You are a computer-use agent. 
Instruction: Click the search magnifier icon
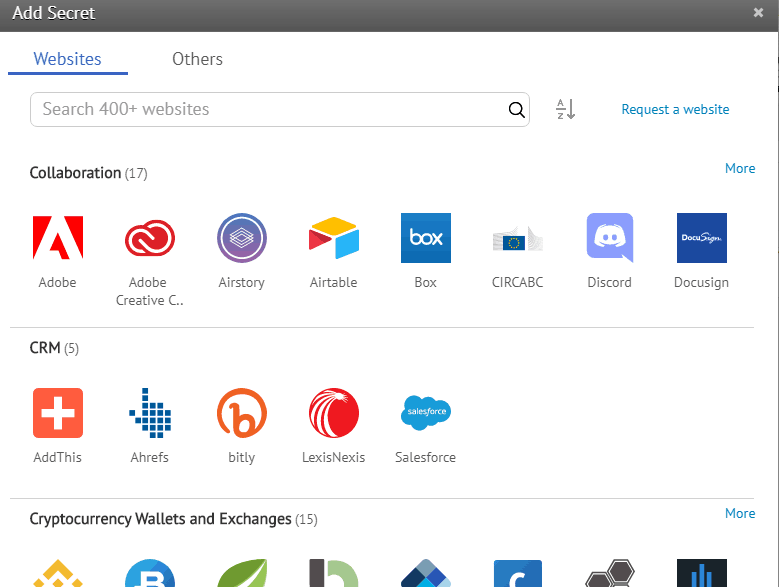516,109
